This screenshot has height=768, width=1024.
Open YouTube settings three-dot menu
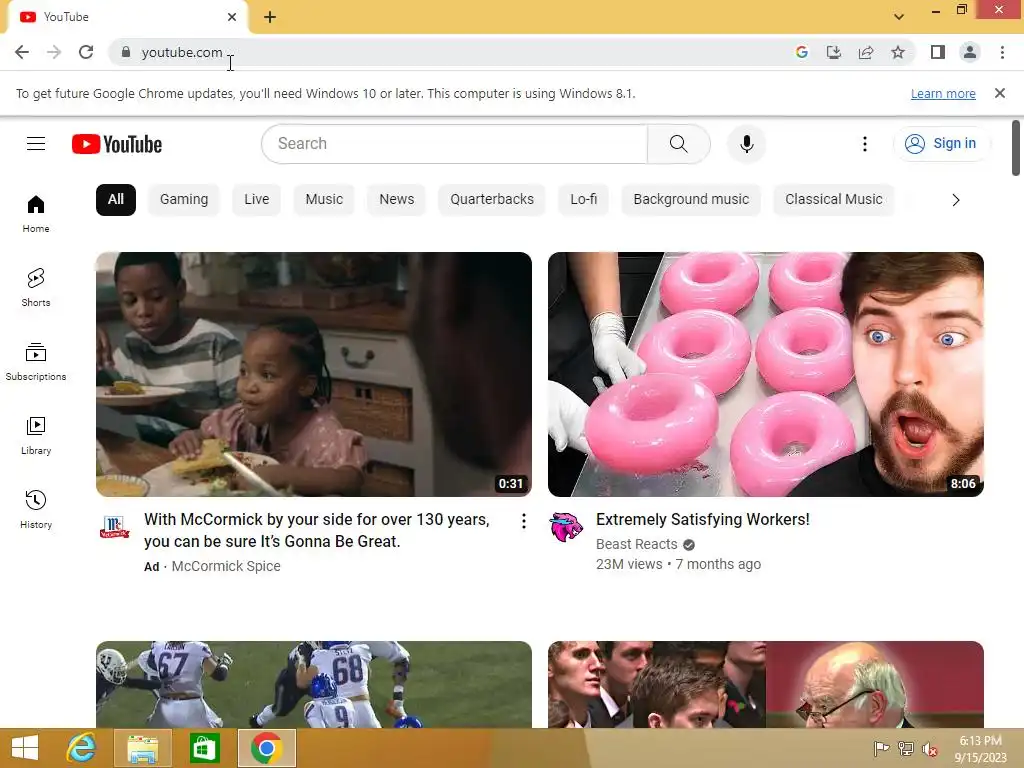[x=865, y=144]
